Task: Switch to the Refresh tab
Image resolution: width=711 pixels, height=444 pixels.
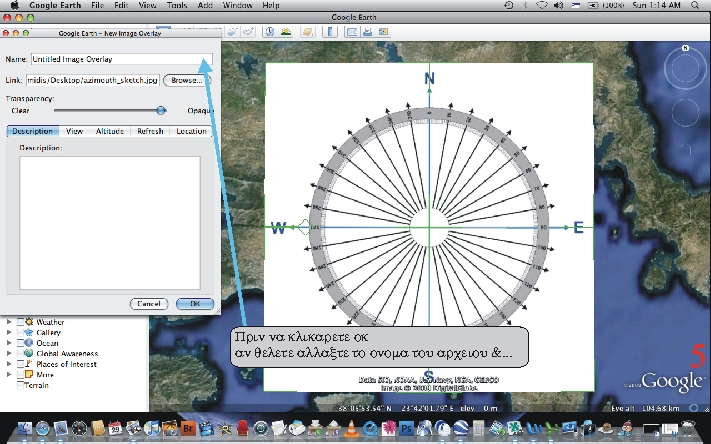Action: (150, 131)
